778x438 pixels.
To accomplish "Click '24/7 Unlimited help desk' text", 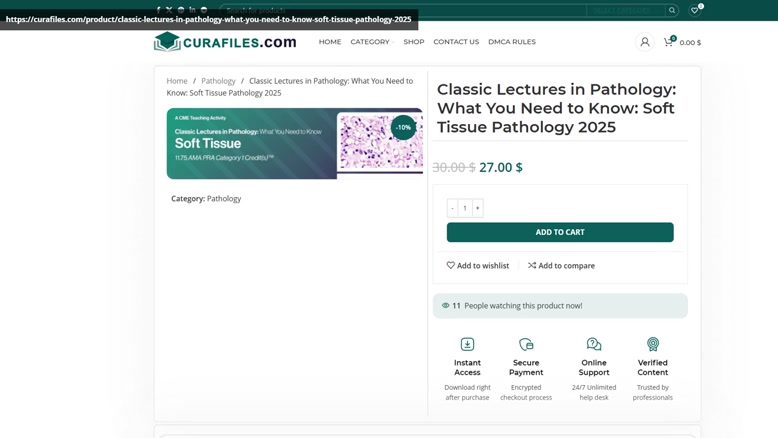I will pyautogui.click(x=594, y=392).
